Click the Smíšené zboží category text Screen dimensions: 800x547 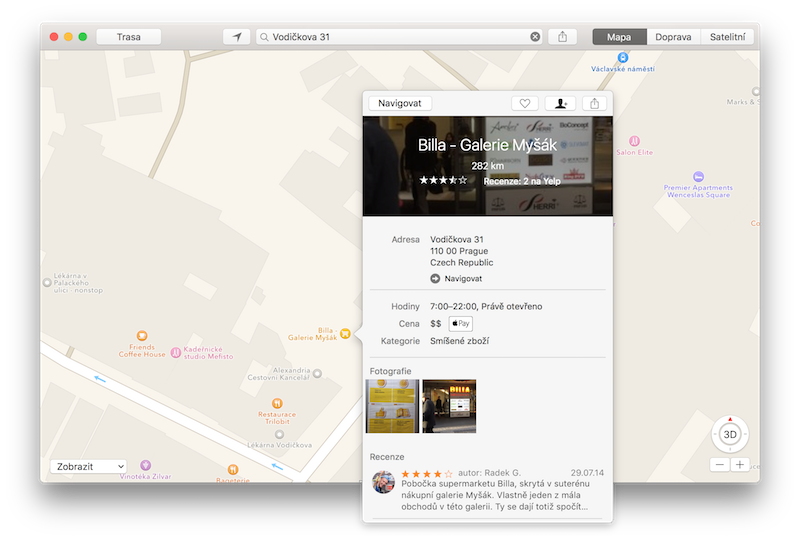tap(459, 341)
